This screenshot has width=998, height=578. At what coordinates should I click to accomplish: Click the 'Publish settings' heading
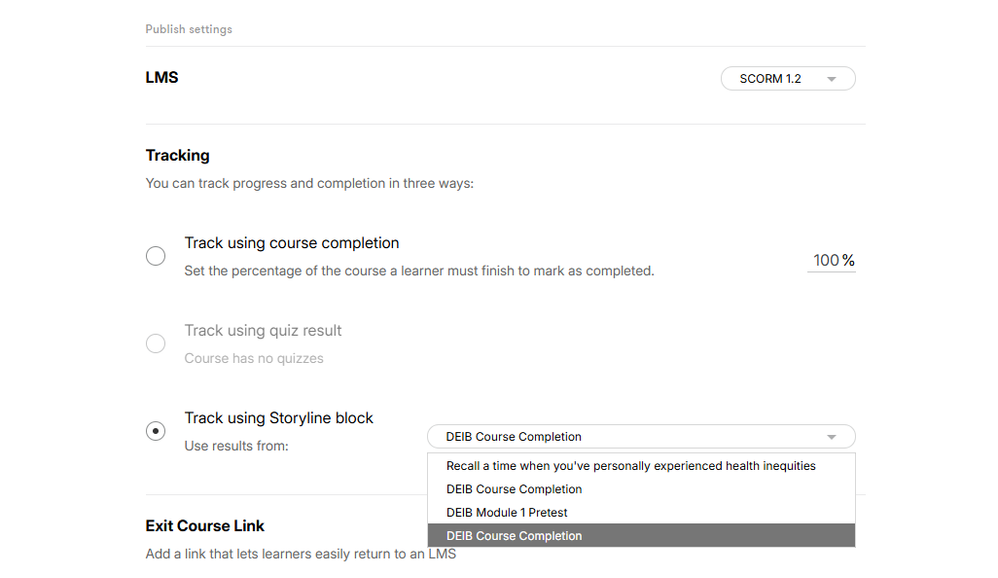pyautogui.click(x=188, y=29)
